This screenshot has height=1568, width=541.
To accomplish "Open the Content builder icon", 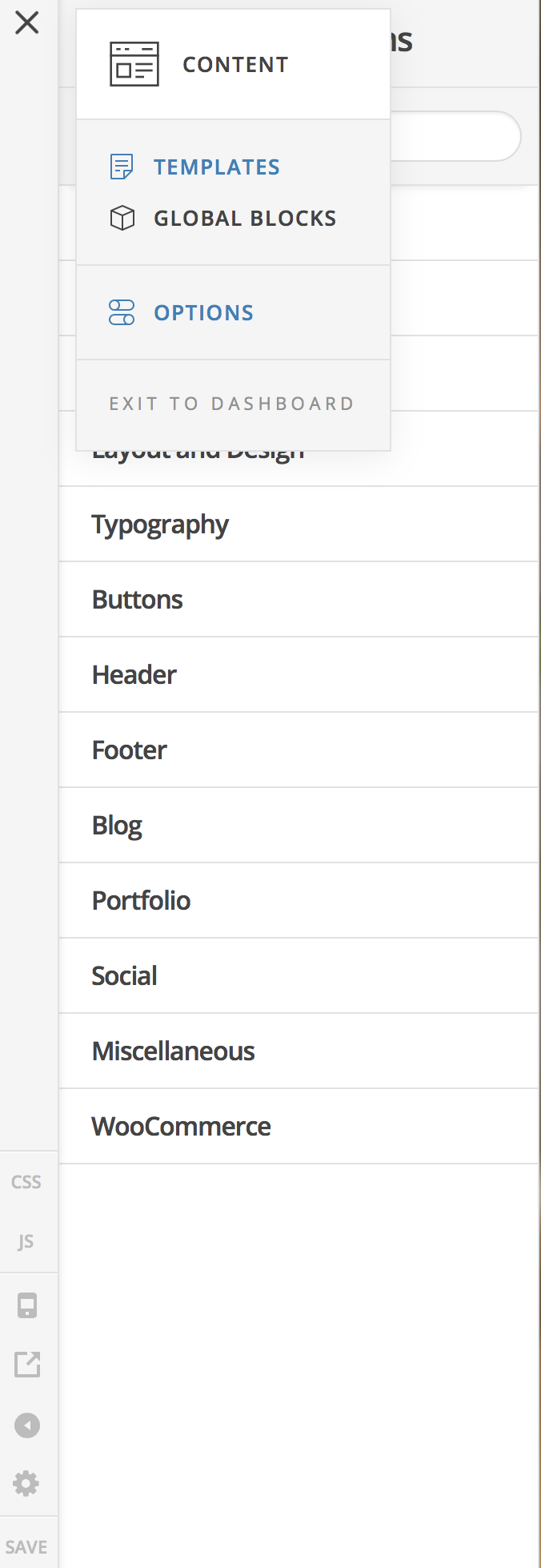I will point(134,64).
